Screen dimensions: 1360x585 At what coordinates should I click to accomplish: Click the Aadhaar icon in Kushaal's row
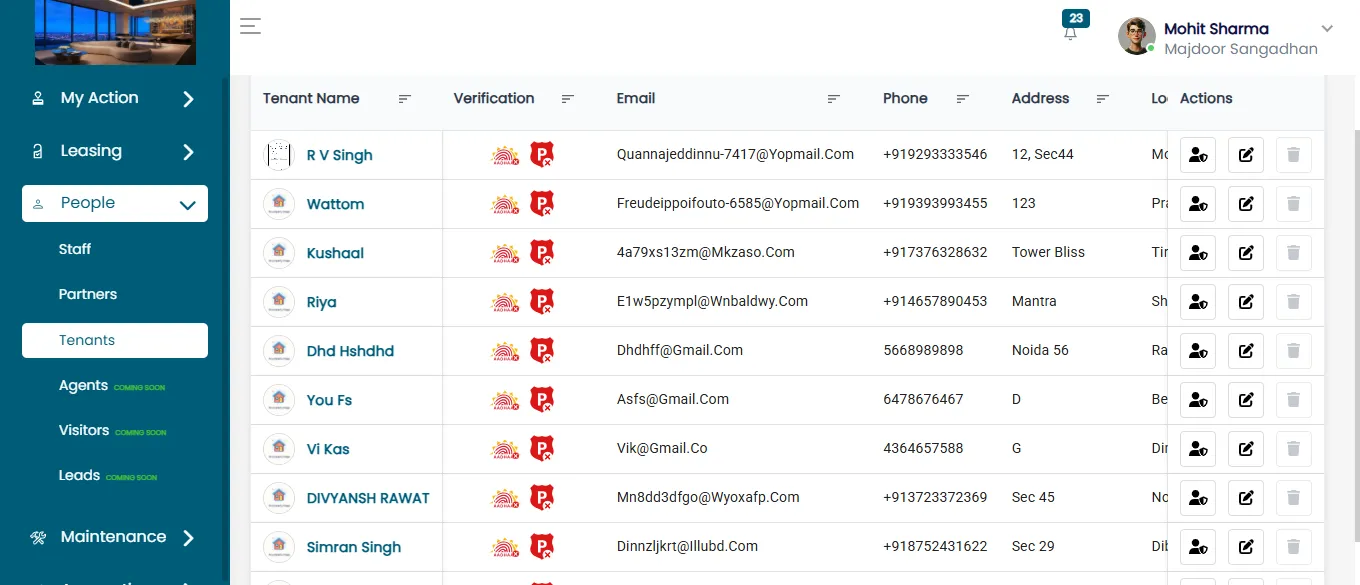click(505, 253)
